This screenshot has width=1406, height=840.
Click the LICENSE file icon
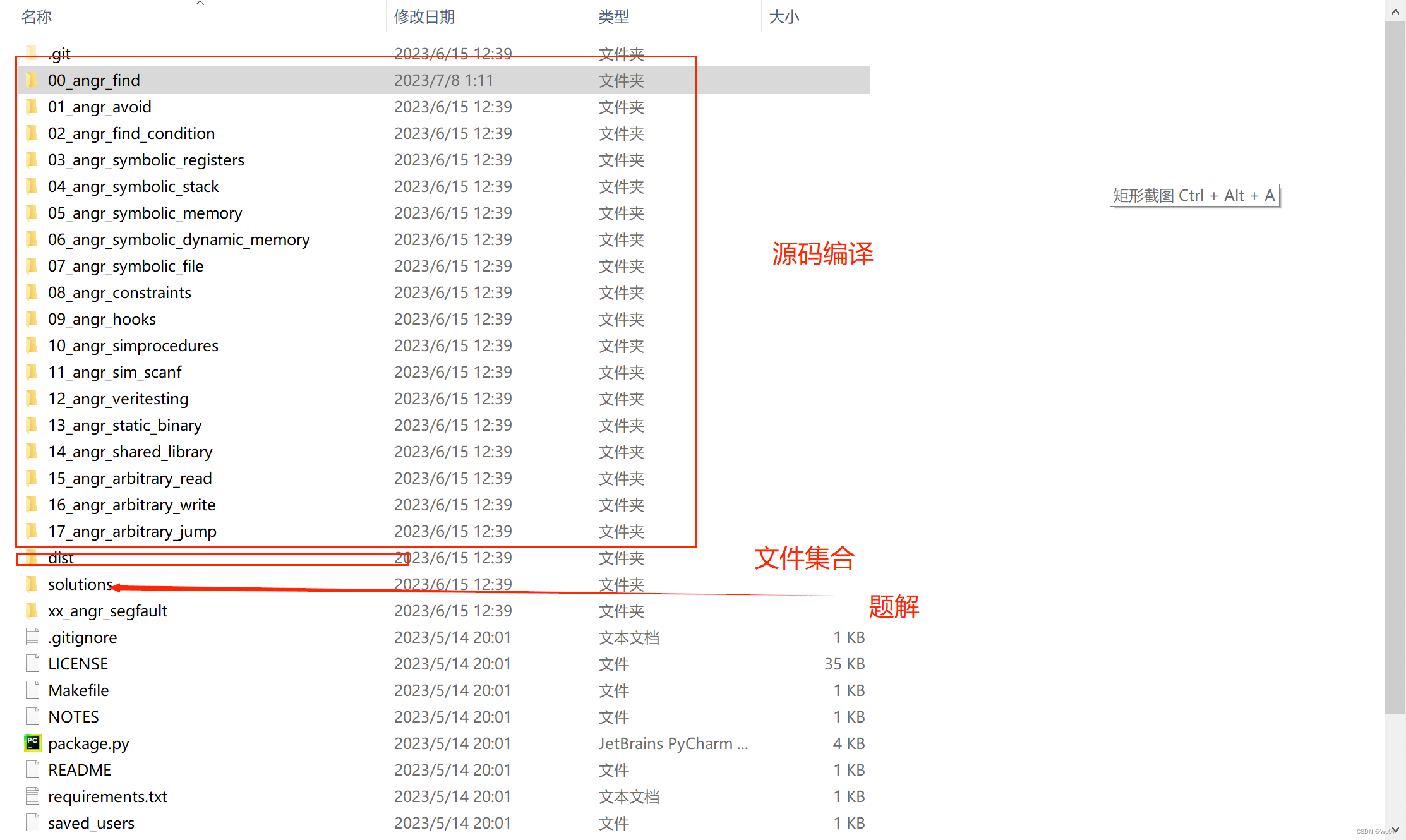(x=32, y=664)
